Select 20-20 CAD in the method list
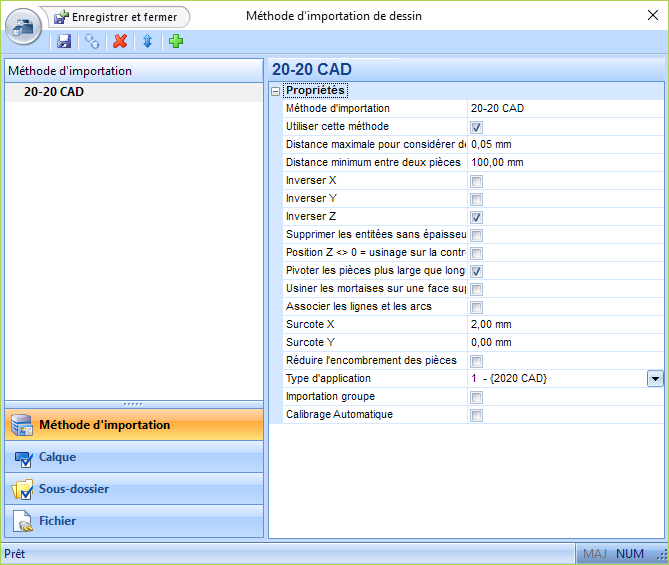The width and height of the screenshot is (669, 565). point(54,92)
